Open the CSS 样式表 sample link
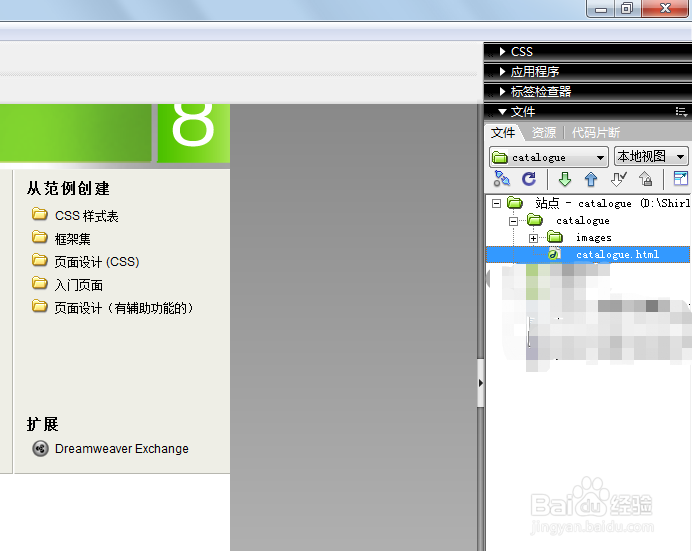 tap(86, 216)
